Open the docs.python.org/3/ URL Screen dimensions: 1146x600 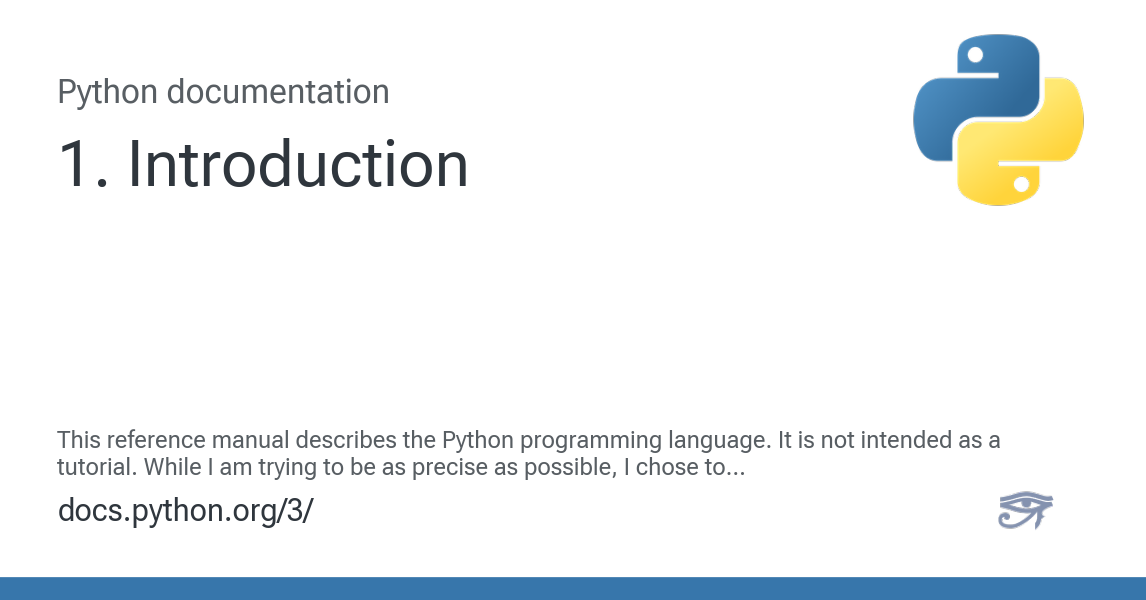coord(186,510)
